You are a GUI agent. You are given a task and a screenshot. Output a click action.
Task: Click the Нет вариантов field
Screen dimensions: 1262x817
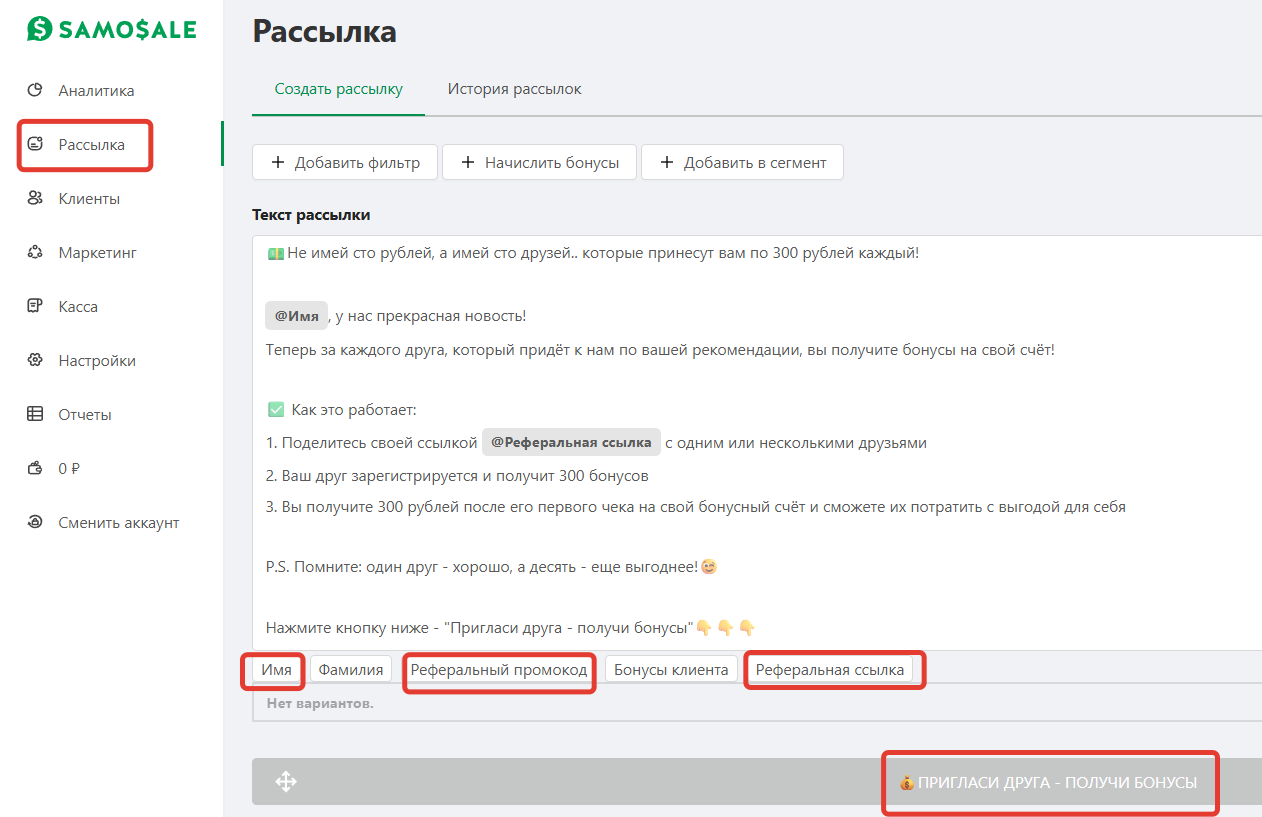coord(757,703)
